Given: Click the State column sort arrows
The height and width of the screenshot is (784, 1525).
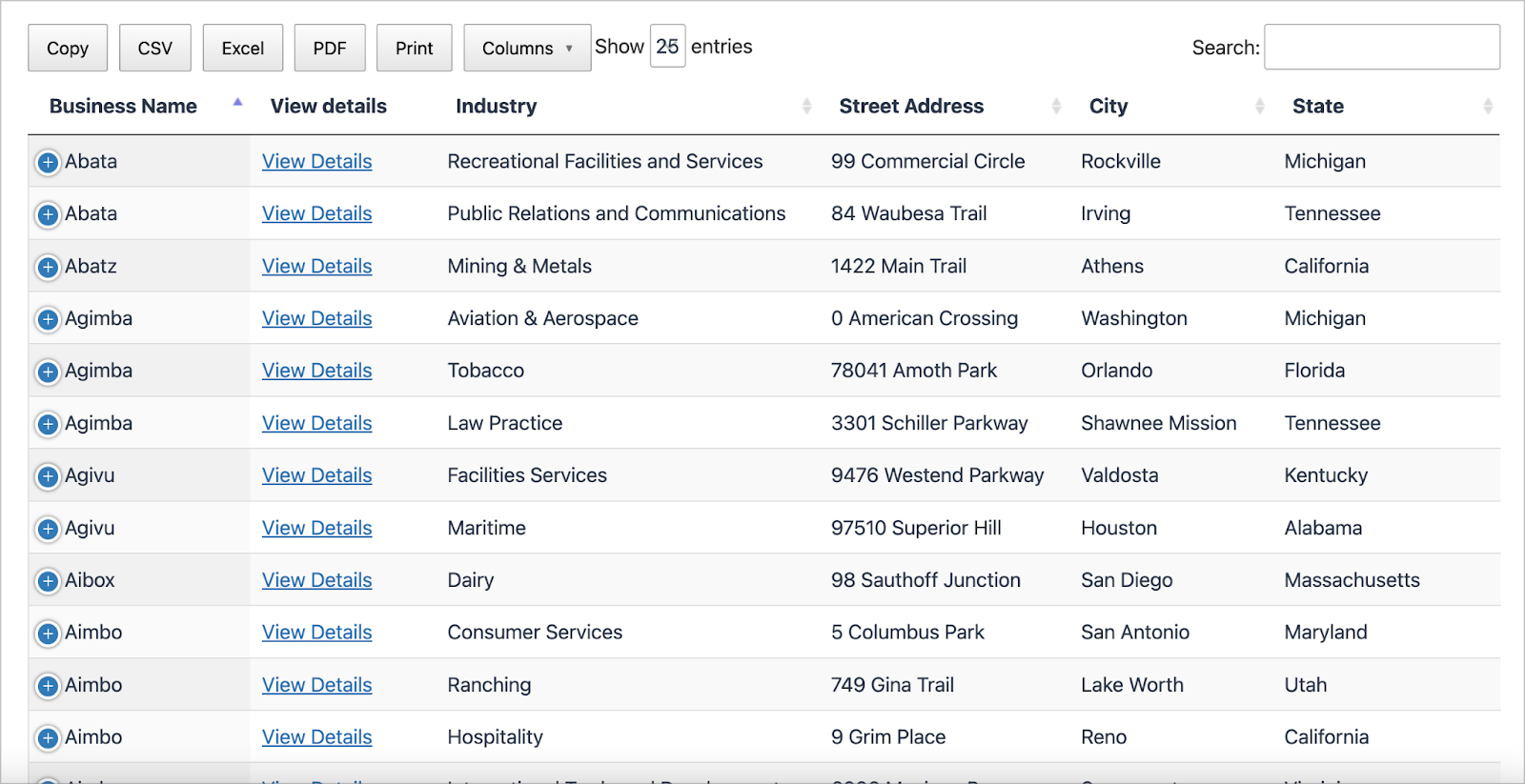Looking at the screenshot, I should tap(1488, 106).
